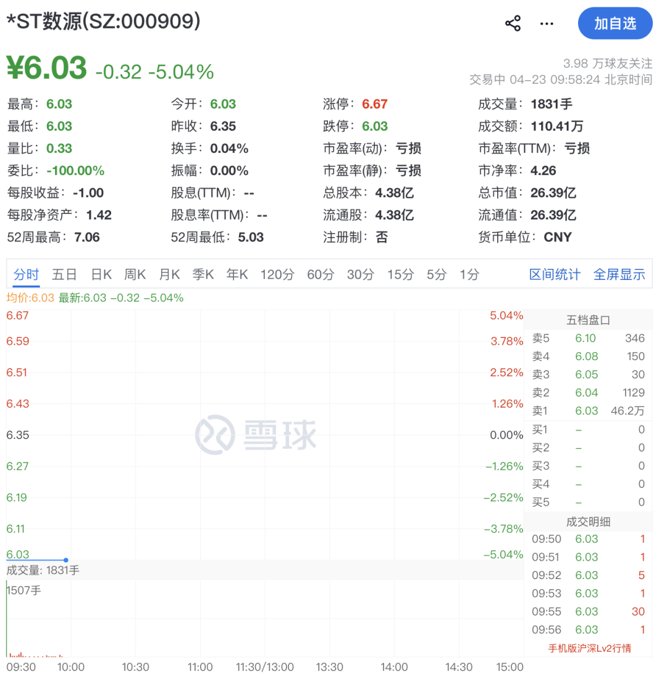Click the 加自选 button
This screenshot has width=667, height=687.
tap(615, 23)
